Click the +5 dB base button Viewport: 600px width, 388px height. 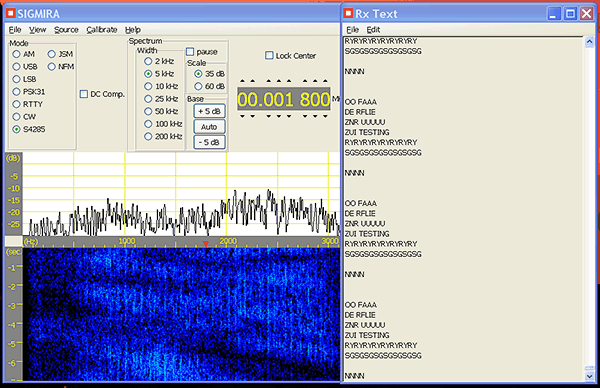[209, 111]
